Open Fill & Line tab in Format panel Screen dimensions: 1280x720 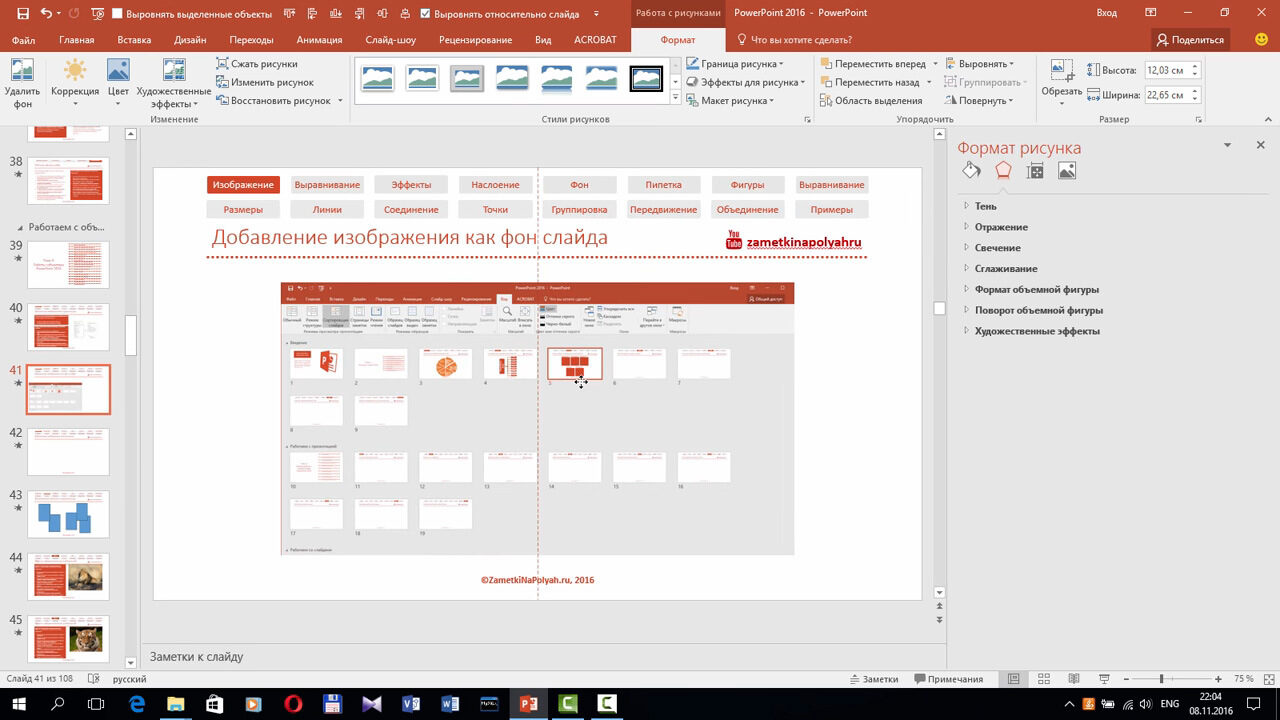pyautogui.click(x=971, y=171)
